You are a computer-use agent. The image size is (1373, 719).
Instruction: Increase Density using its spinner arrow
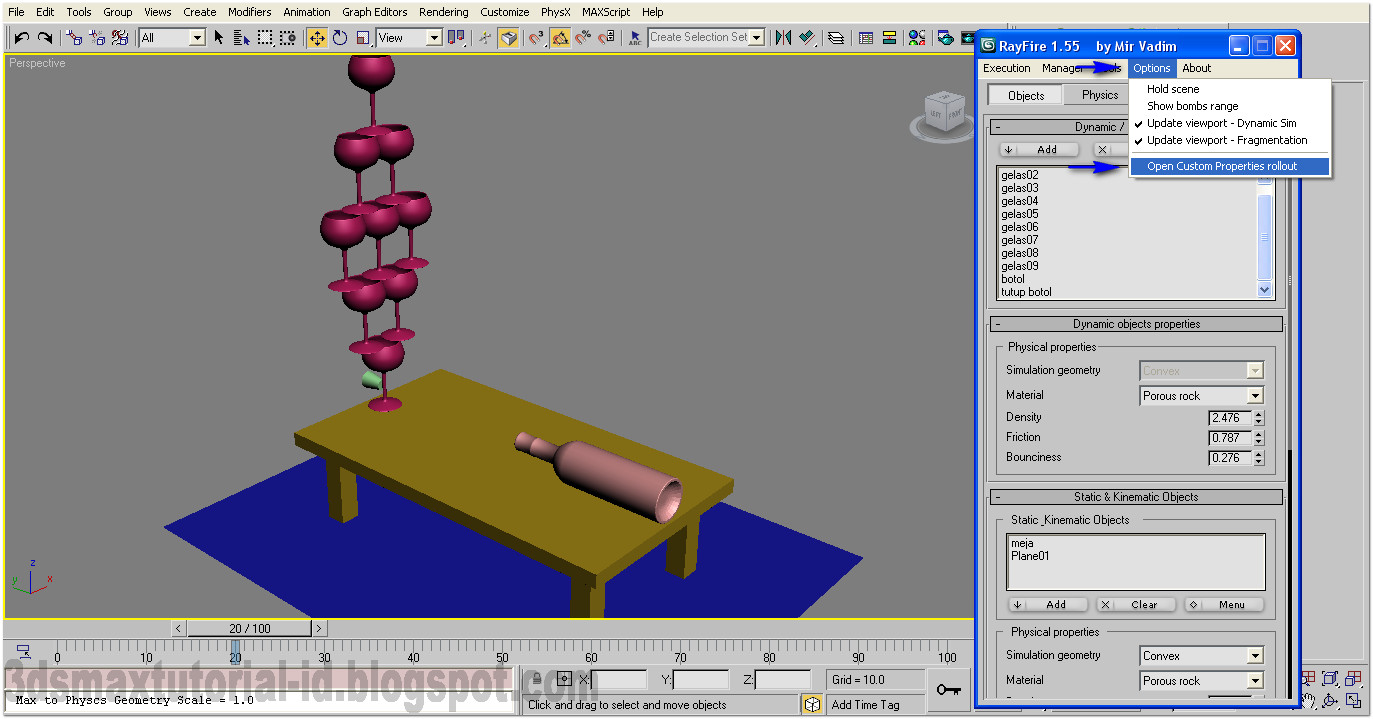pos(1258,413)
